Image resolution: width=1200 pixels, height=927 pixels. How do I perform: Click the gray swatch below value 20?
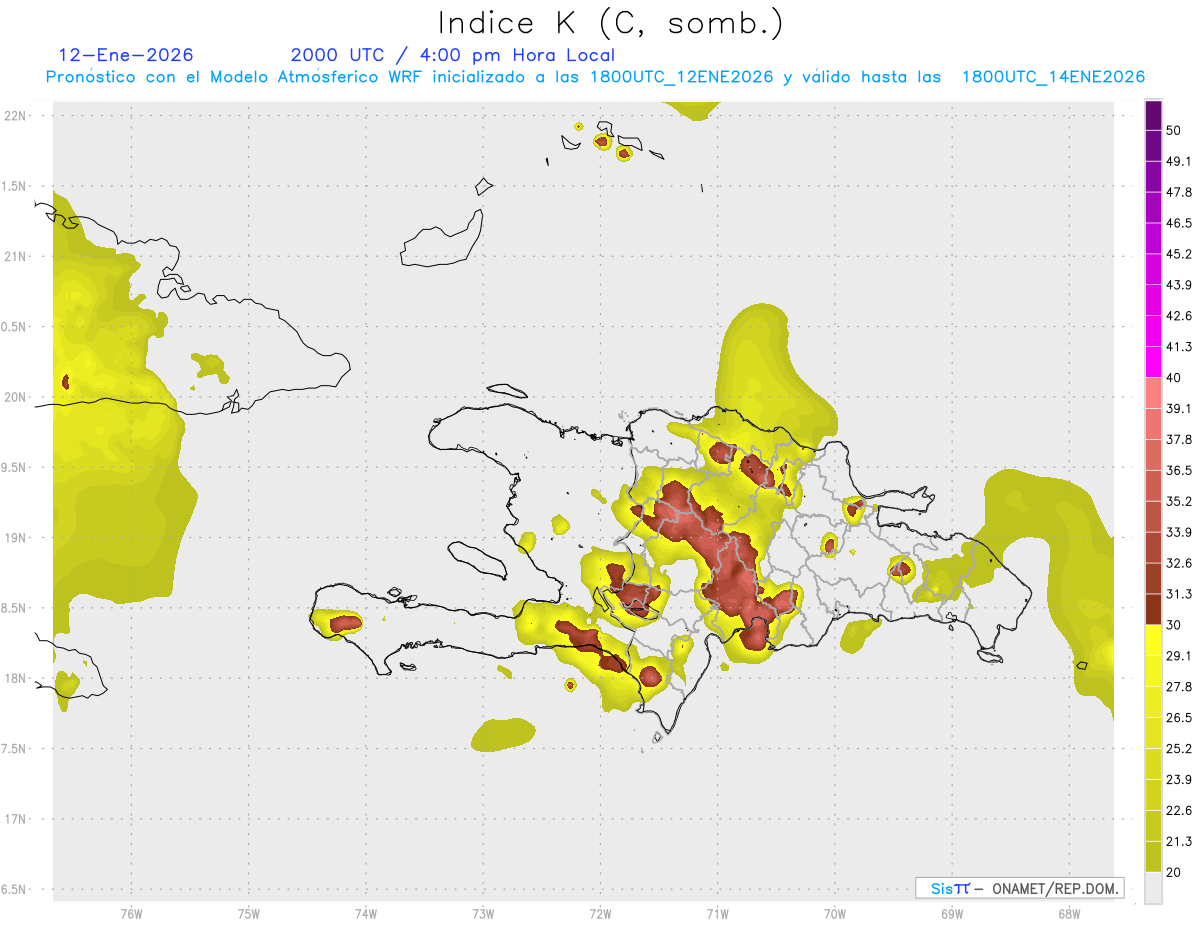coord(1154,888)
